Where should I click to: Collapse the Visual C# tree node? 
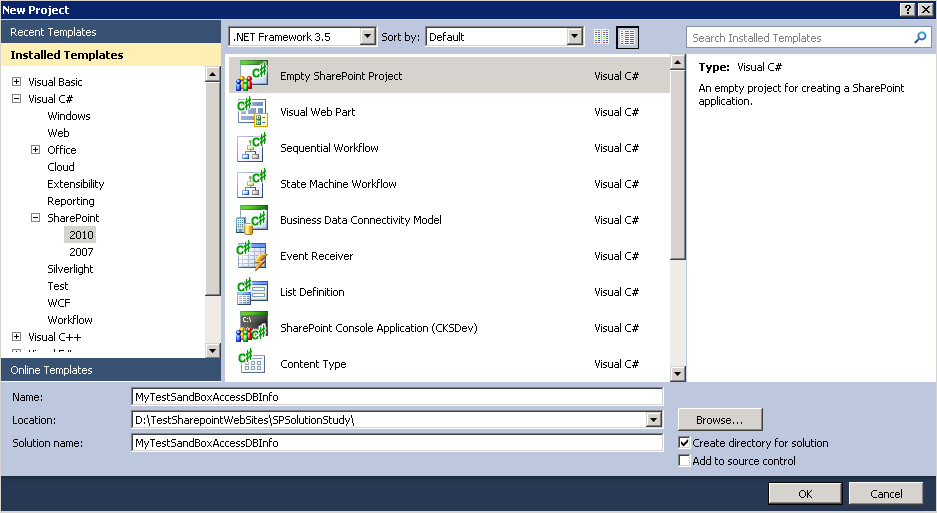(x=17, y=99)
